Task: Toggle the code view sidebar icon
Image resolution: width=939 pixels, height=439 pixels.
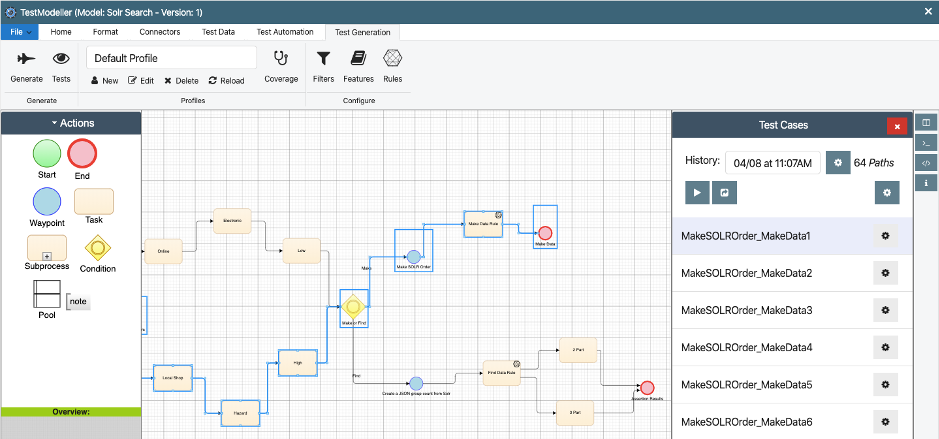Action: (926, 162)
